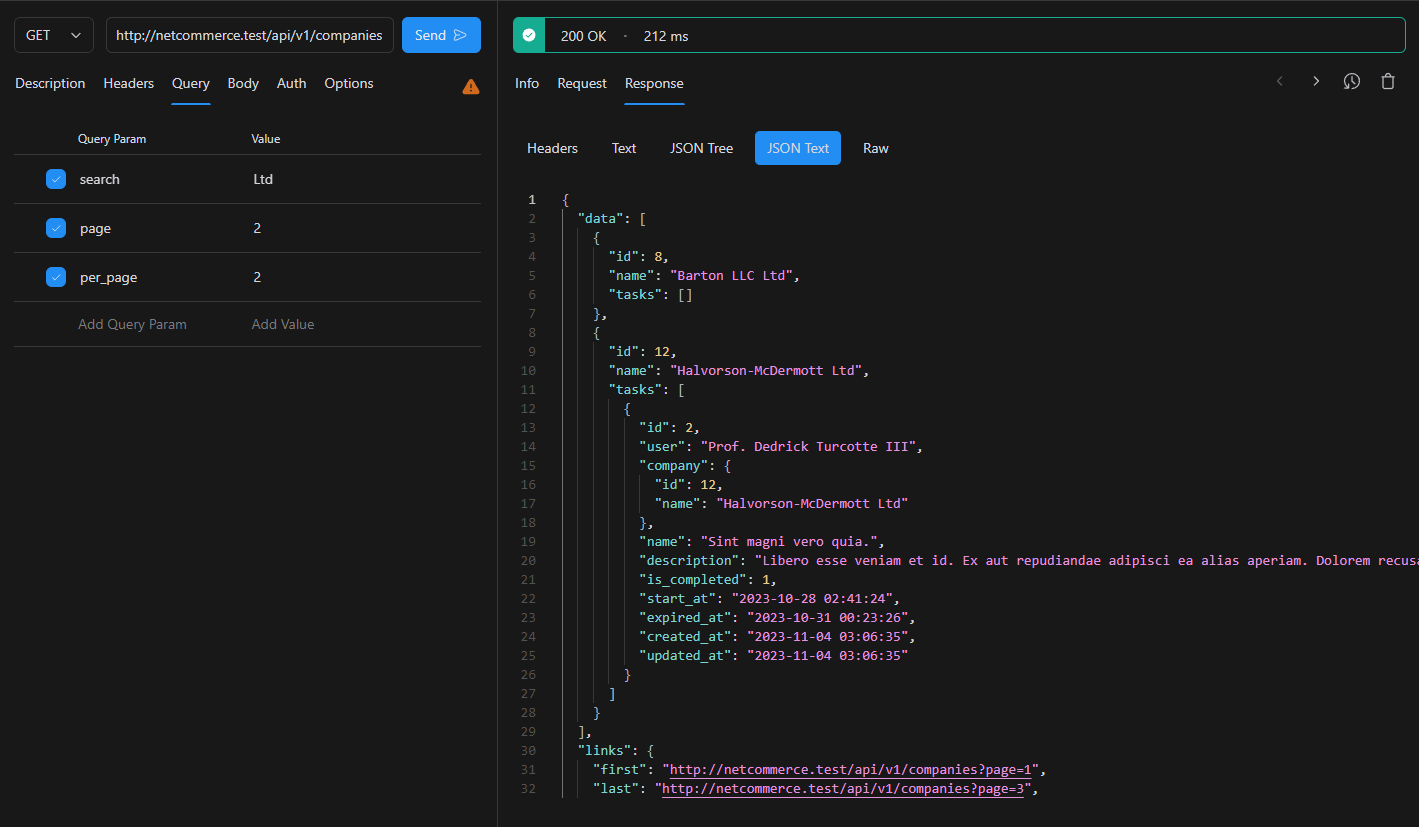Viewport: 1419px width, 827px height.
Task: Uncheck the search query parameter
Action: click(x=55, y=178)
